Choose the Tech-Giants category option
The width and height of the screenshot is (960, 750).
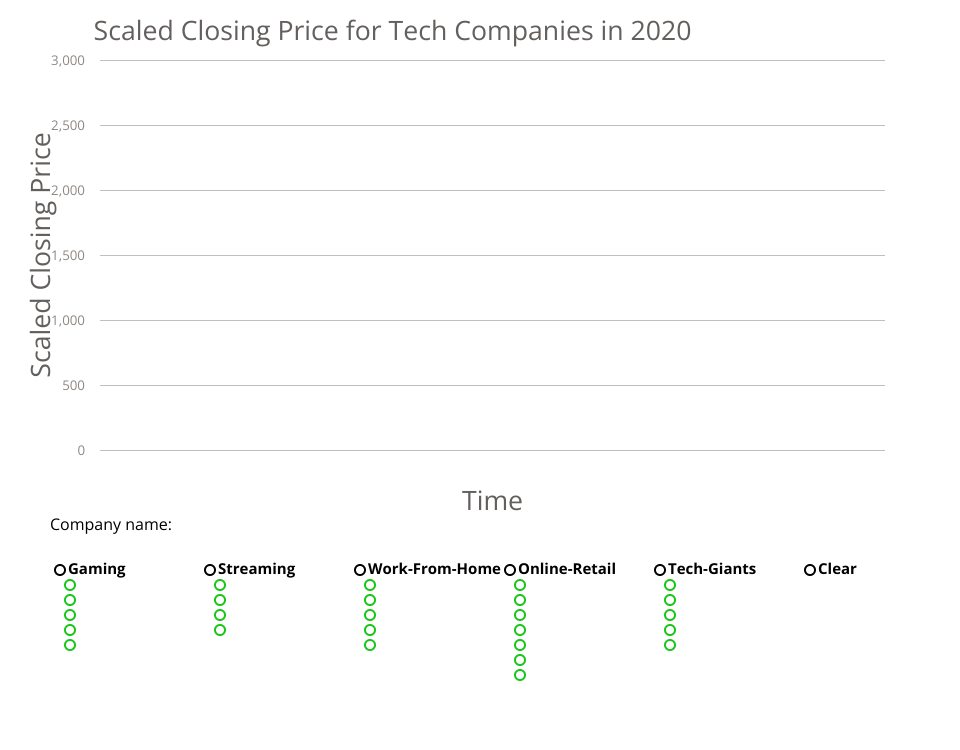[660, 570]
